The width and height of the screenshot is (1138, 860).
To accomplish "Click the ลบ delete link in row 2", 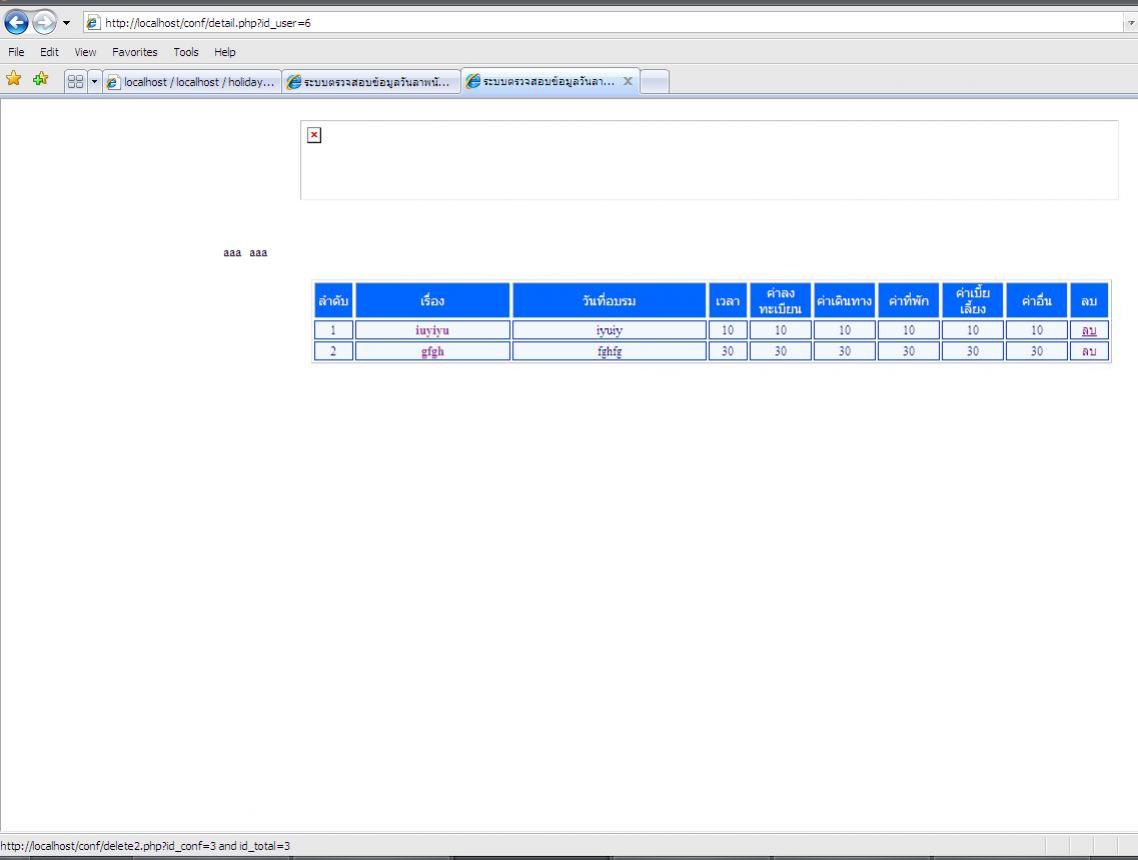I will pyautogui.click(x=1089, y=351).
